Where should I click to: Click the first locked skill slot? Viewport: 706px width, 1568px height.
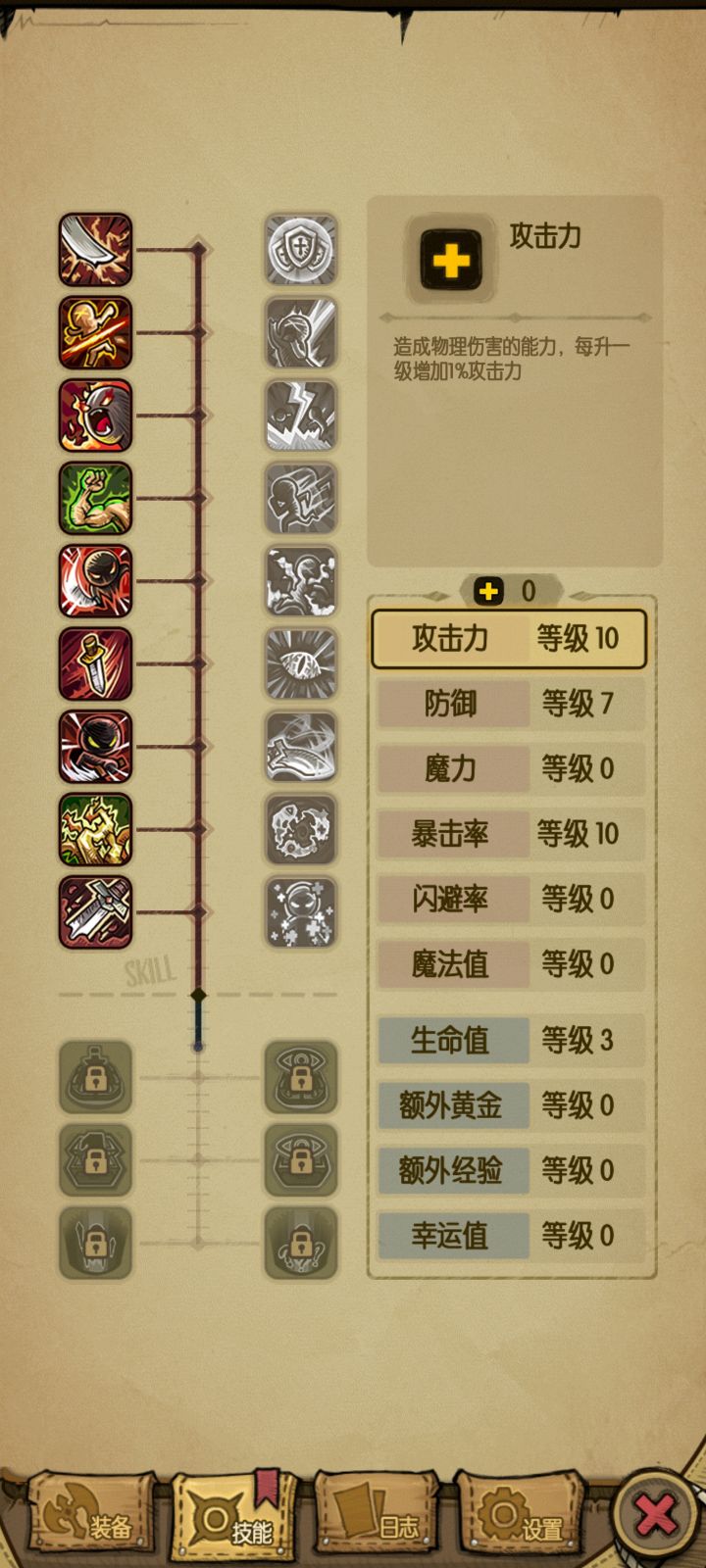point(95,1077)
